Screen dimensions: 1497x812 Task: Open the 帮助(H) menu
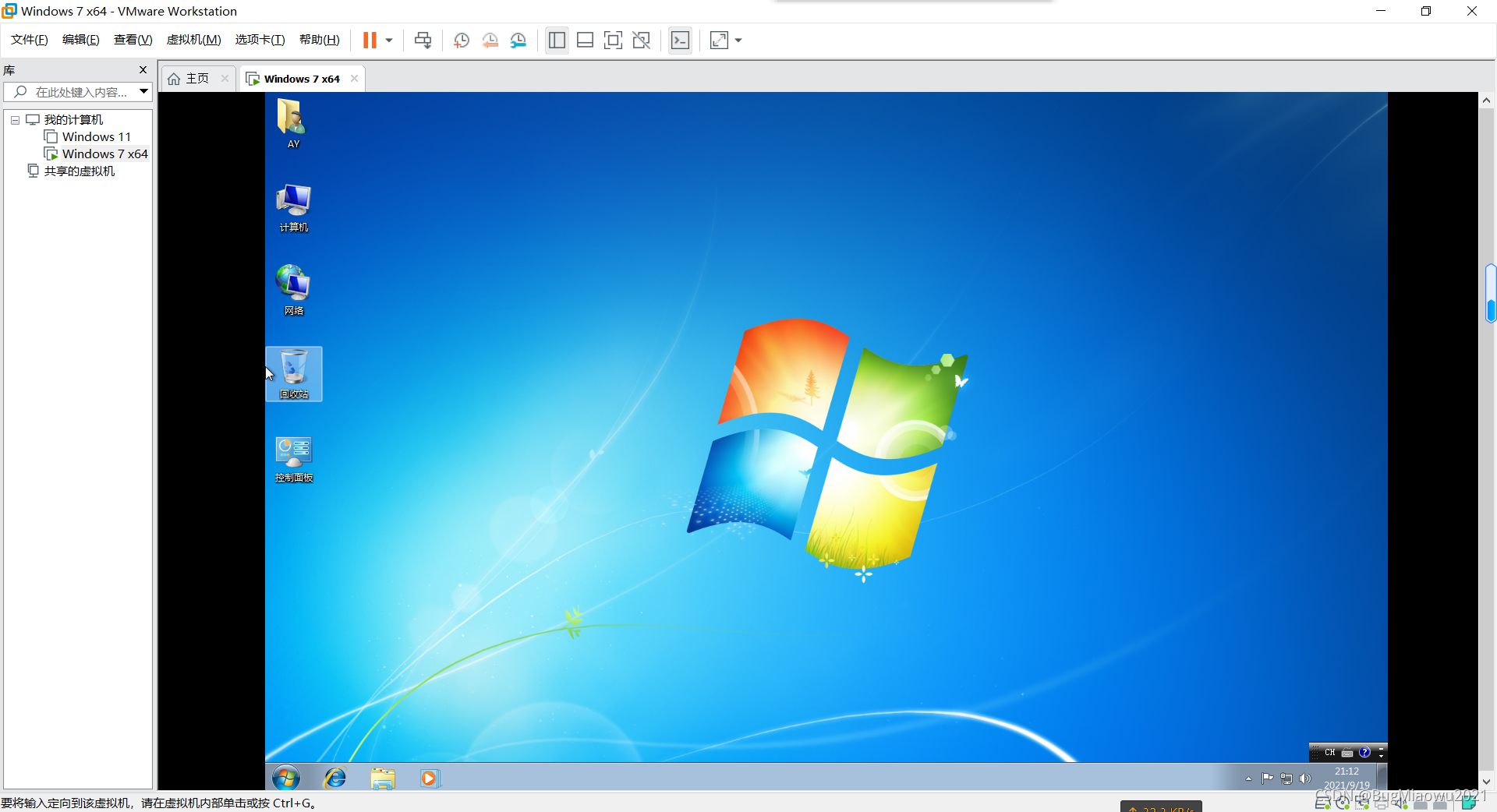click(320, 40)
